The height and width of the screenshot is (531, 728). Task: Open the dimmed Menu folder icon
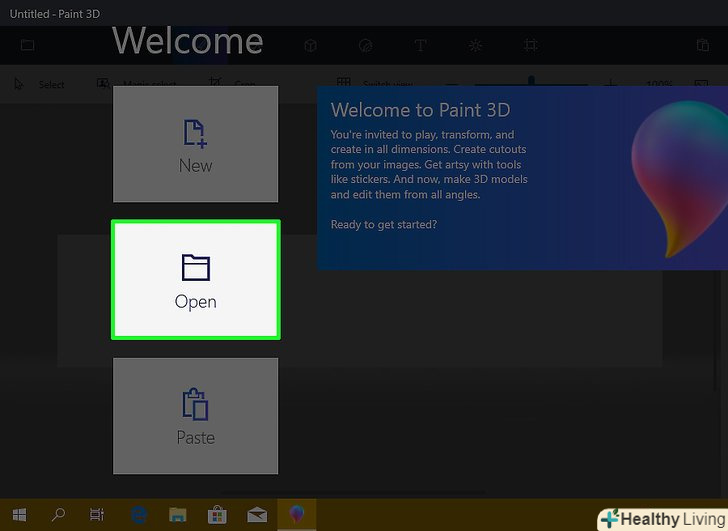coord(28,45)
